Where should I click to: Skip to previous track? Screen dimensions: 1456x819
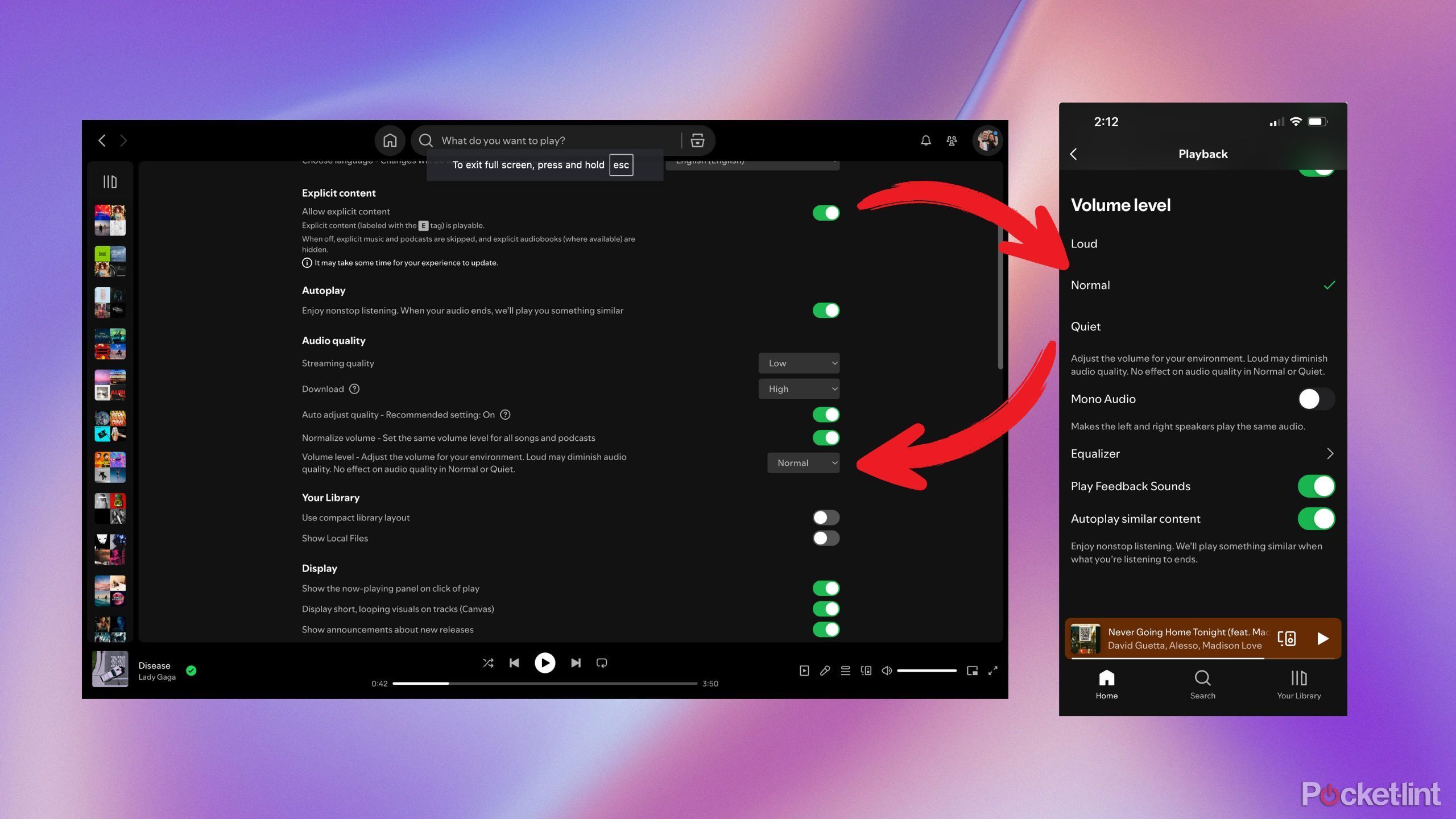point(514,663)
